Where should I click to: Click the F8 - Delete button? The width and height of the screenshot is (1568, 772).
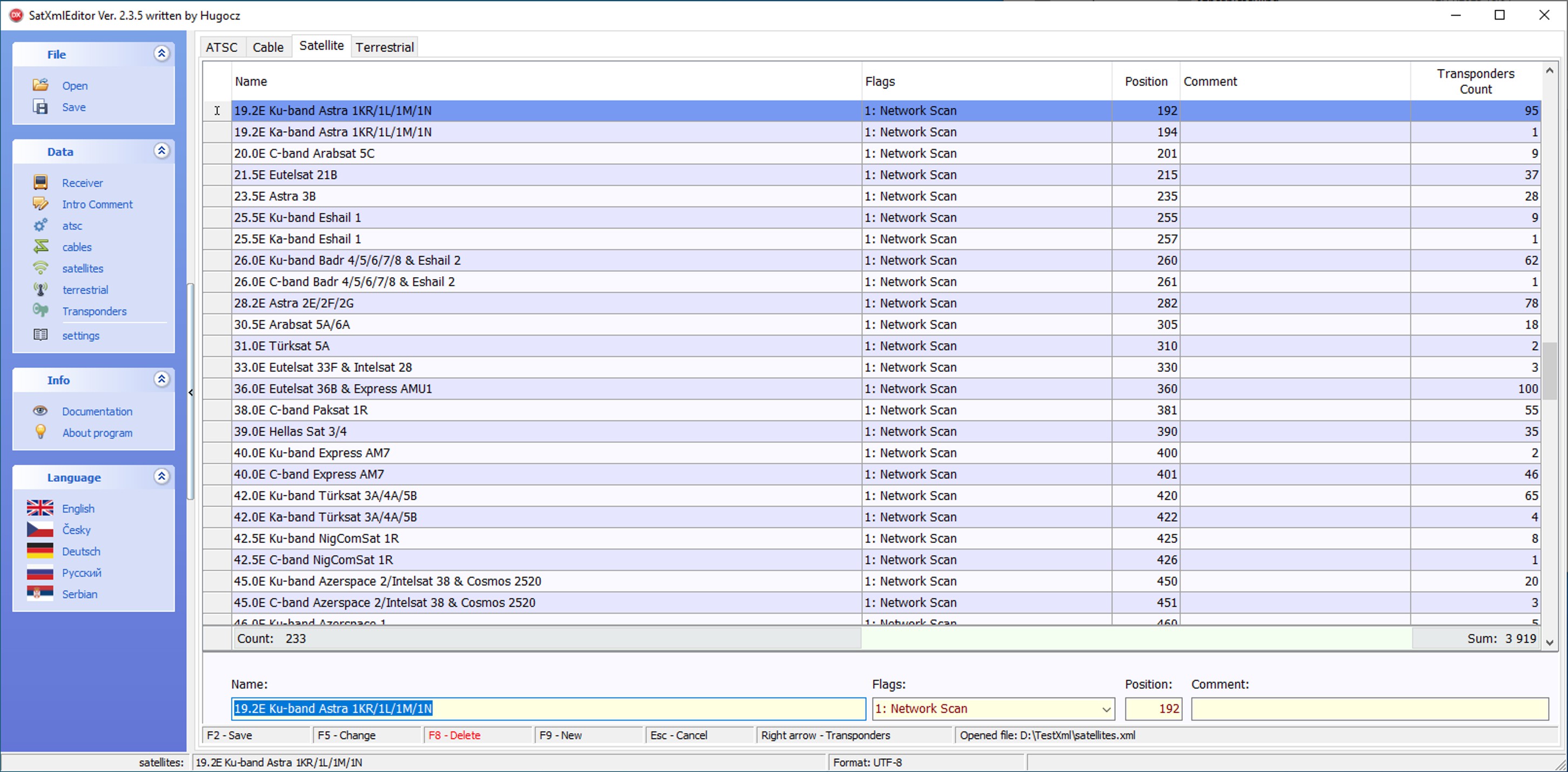(x=478, y=735)
